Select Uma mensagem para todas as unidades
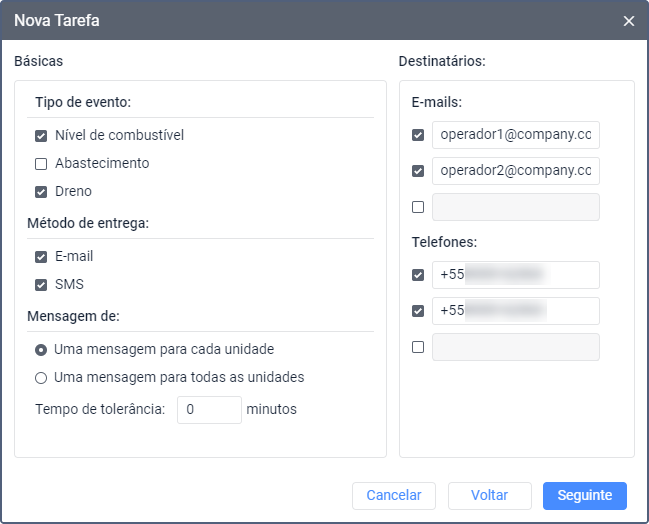 pyautogui.click(x=41, y=378)
